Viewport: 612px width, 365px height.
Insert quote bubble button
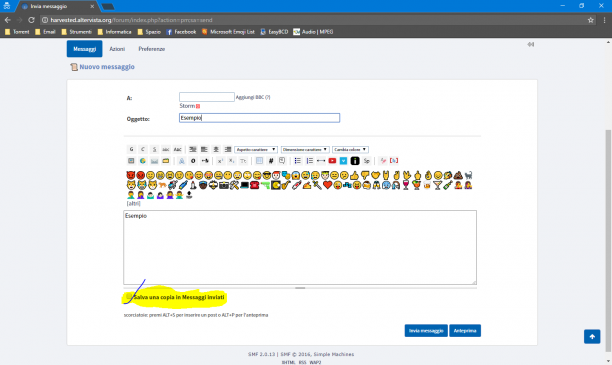tap(282, 160)
